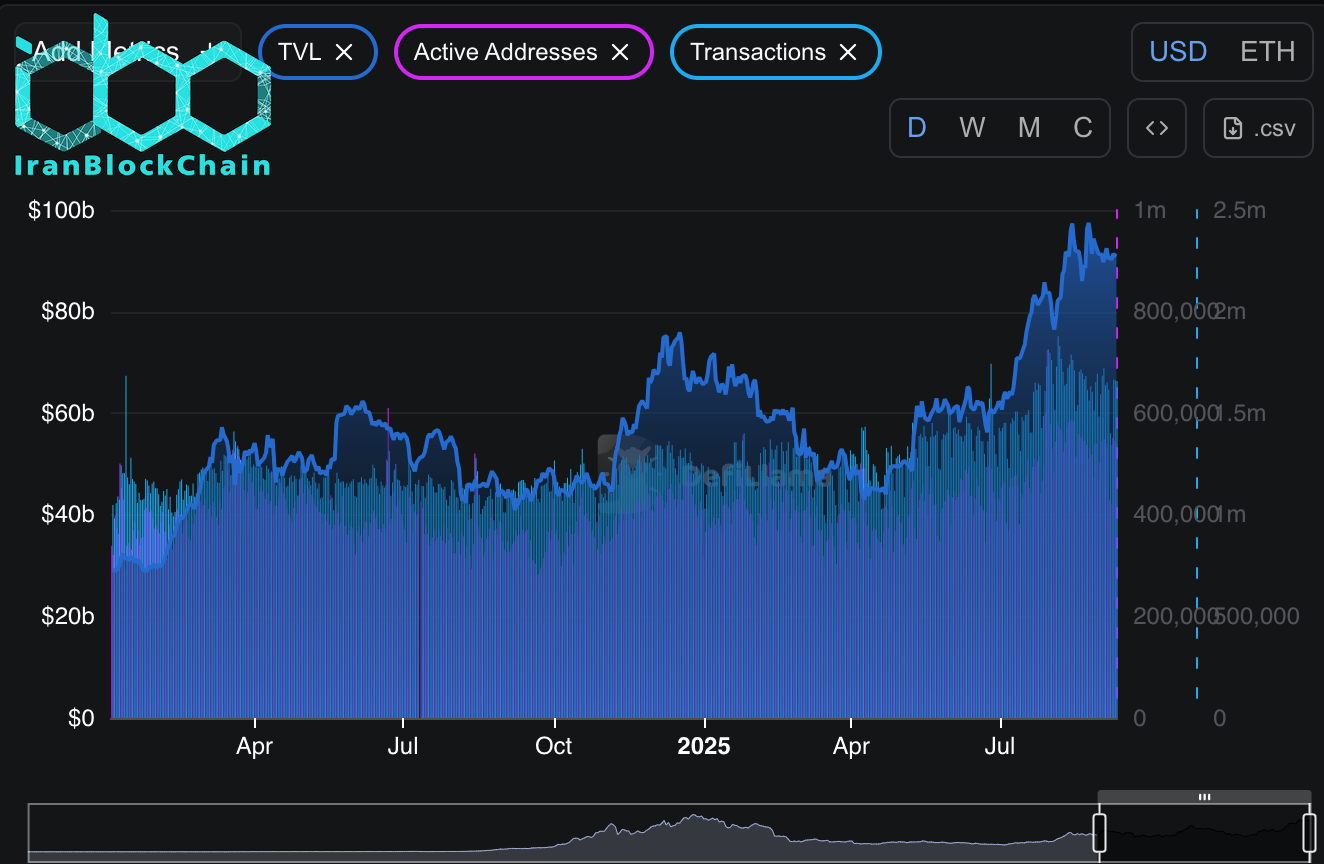The image size is (1324, 864).
Task: Close the Transactions pill with its X icon
Action: 847,52
